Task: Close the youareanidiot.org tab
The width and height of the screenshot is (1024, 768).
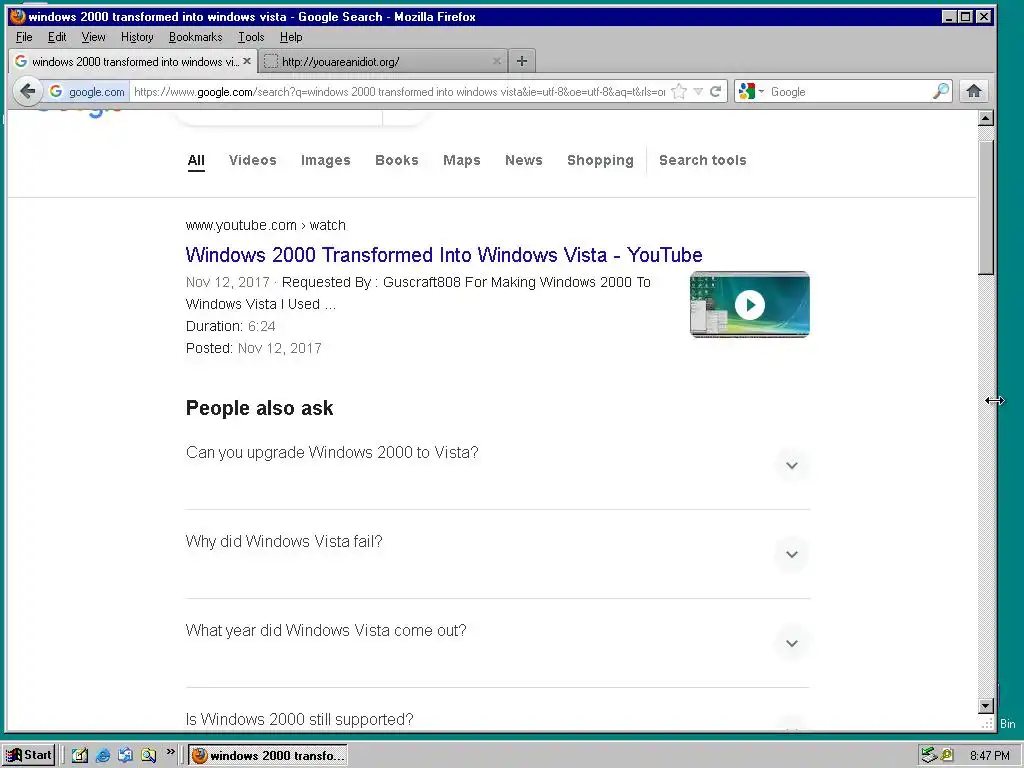Action: click(497, 61)
